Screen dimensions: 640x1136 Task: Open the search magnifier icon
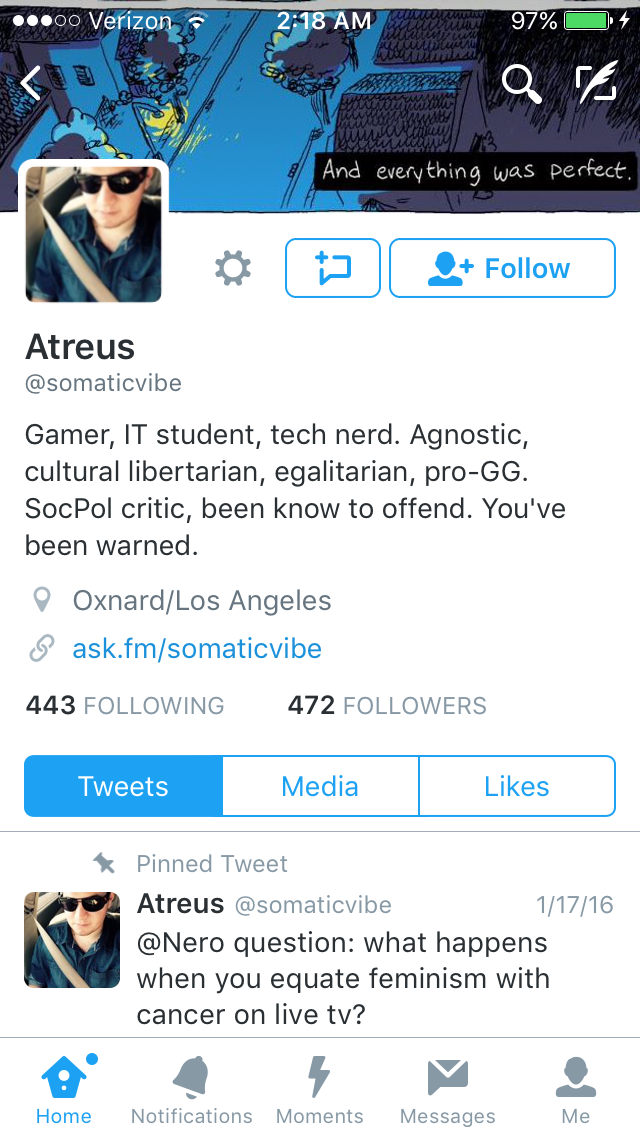pyautogui.click(x=521, y=83)
